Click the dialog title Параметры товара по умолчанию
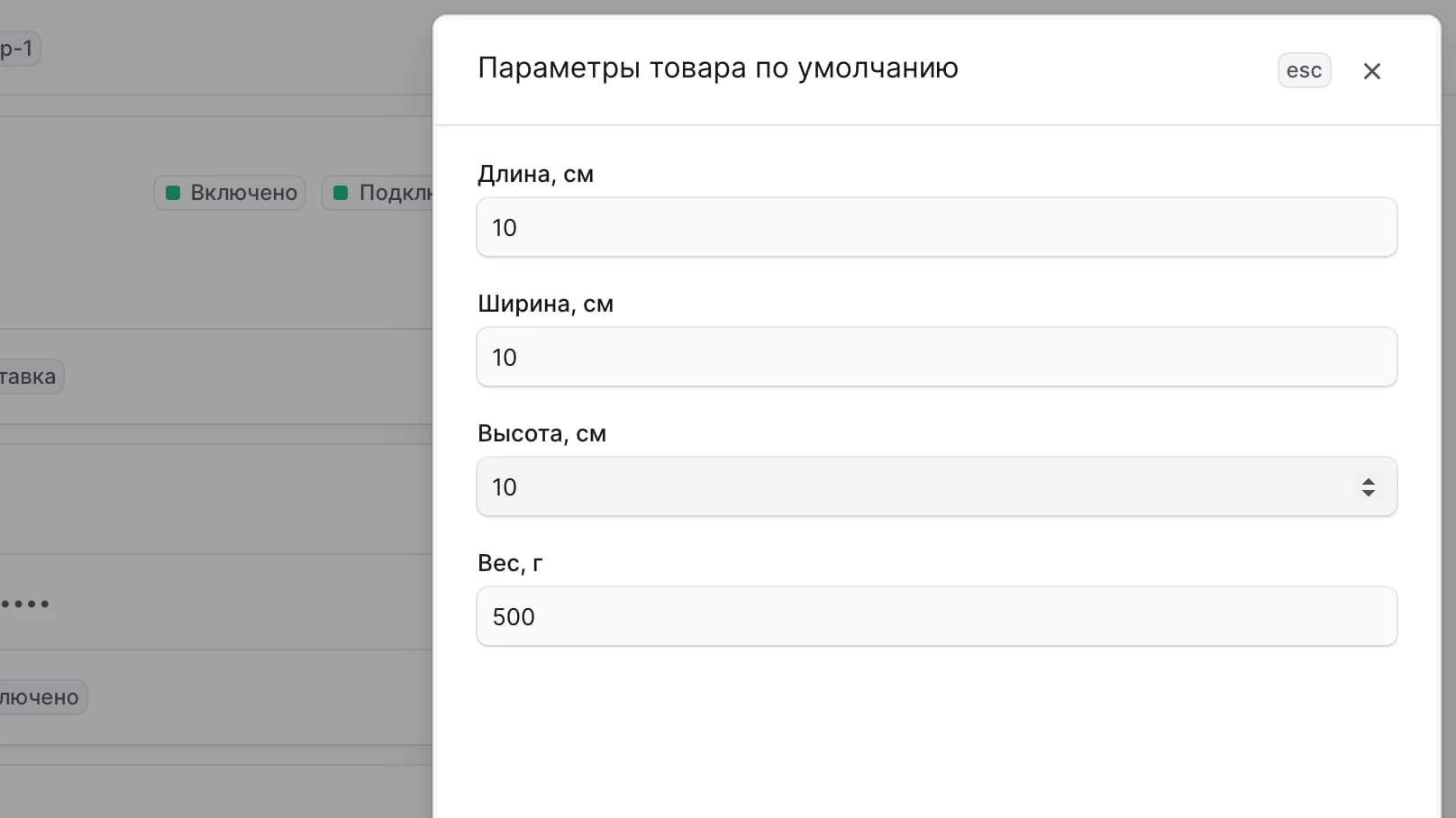This screenshot has width=1456, height=818. 717,68
